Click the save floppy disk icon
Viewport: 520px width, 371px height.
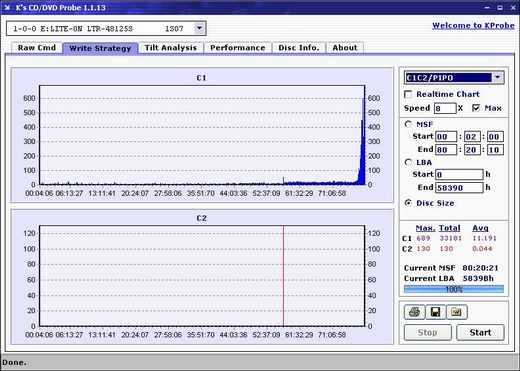[435, 312]
